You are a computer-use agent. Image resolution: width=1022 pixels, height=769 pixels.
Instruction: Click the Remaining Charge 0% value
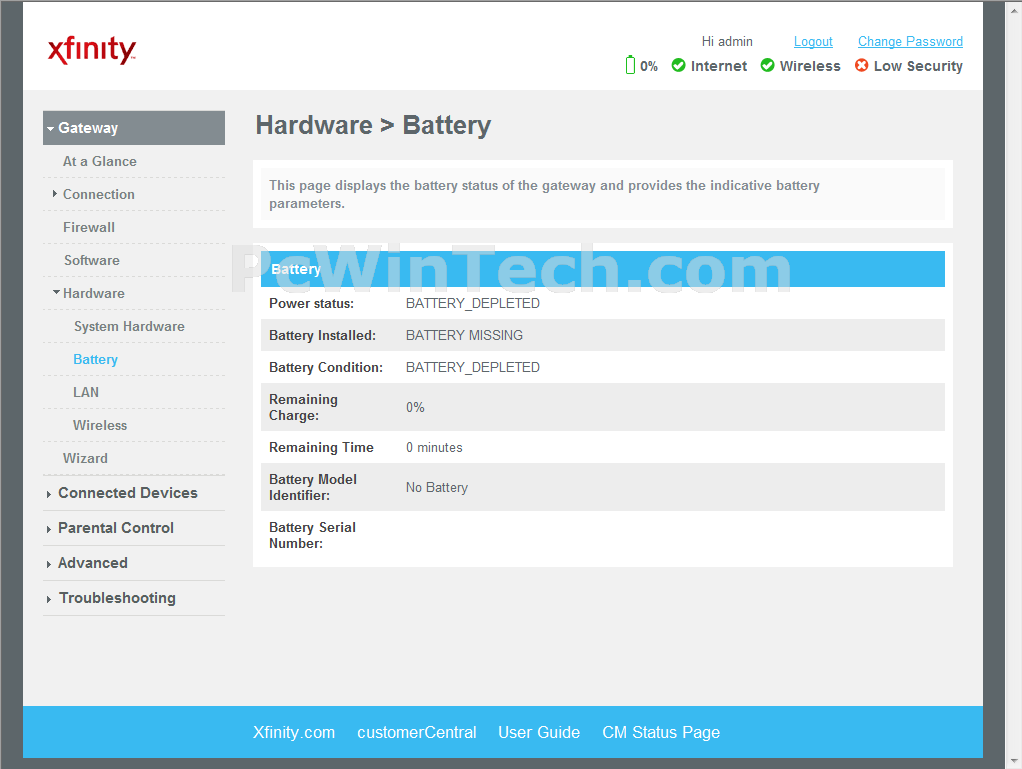pos(415,407)
